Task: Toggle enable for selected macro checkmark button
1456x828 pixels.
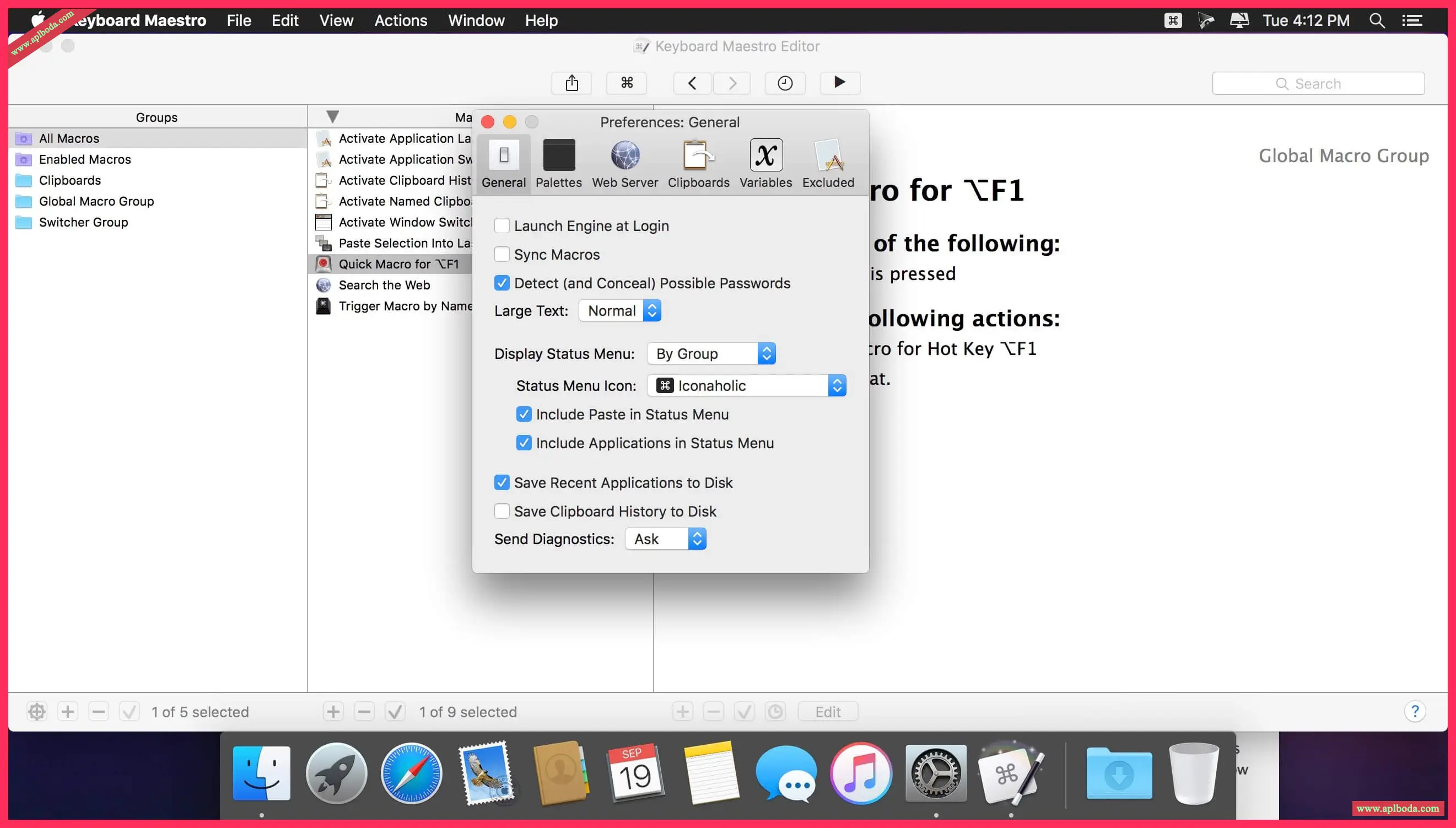Action: point(395,712)
